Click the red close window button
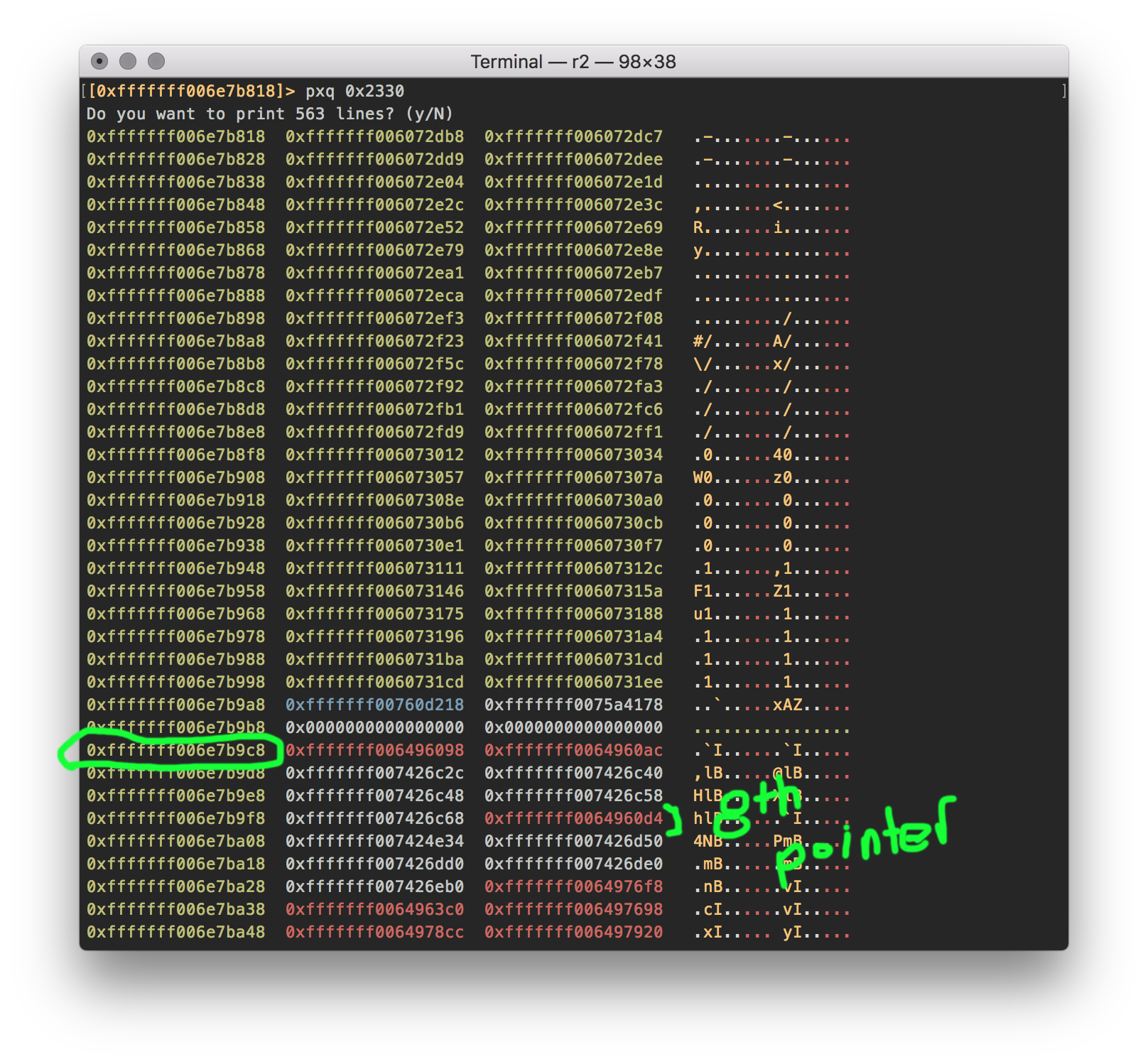 100,62
